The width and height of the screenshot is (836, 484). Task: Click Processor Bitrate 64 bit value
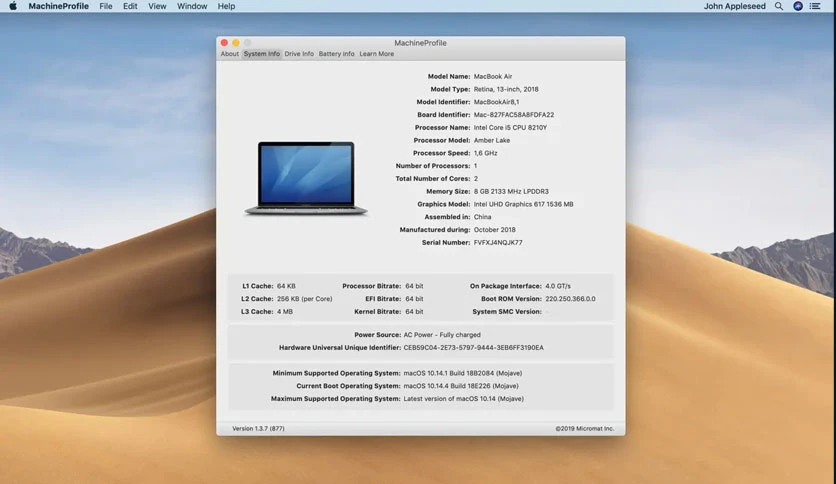(x=414, y=286)
